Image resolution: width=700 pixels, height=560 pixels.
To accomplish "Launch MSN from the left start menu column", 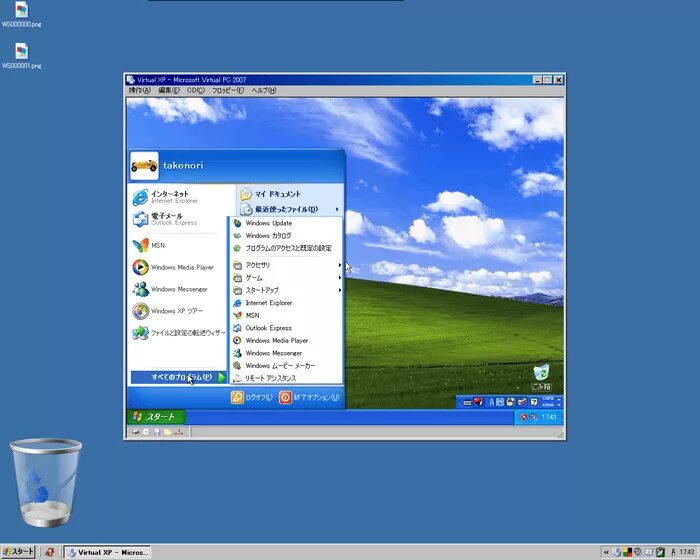I will coord(179,245).
